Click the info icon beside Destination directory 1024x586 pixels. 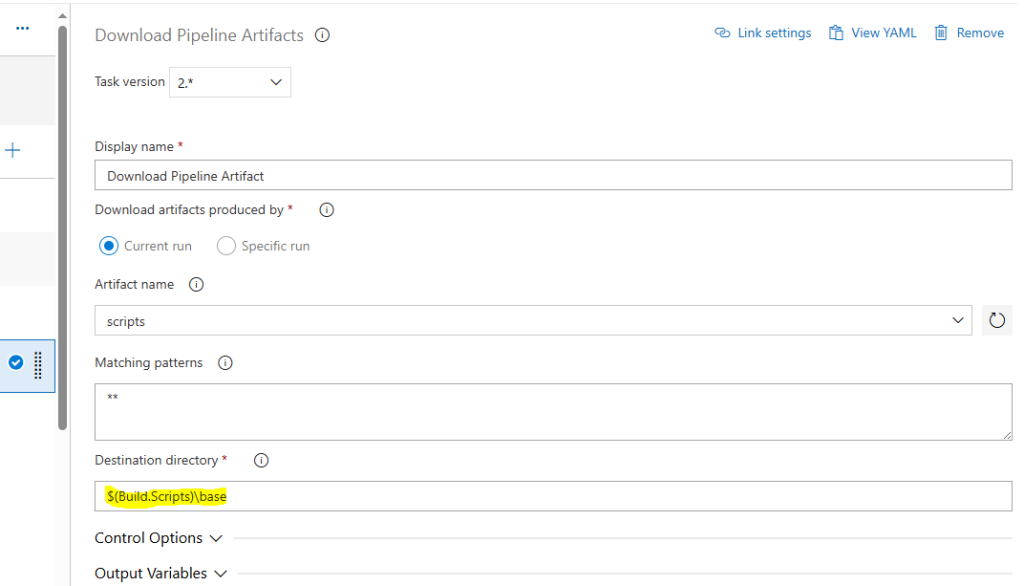pyautogui.click(x=261, y=461)
